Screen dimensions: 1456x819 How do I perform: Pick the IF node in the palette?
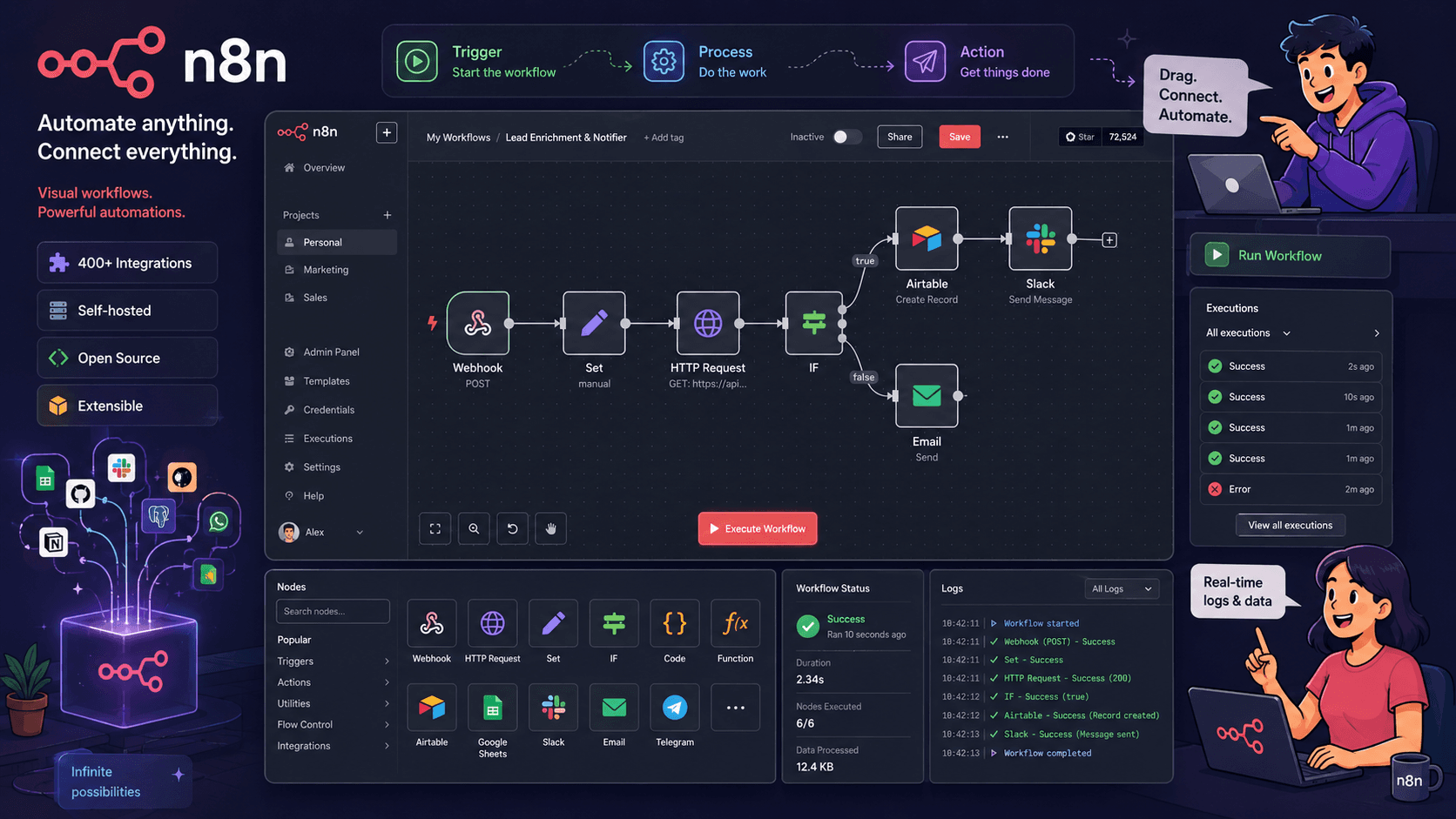click(x=614, y=623)
